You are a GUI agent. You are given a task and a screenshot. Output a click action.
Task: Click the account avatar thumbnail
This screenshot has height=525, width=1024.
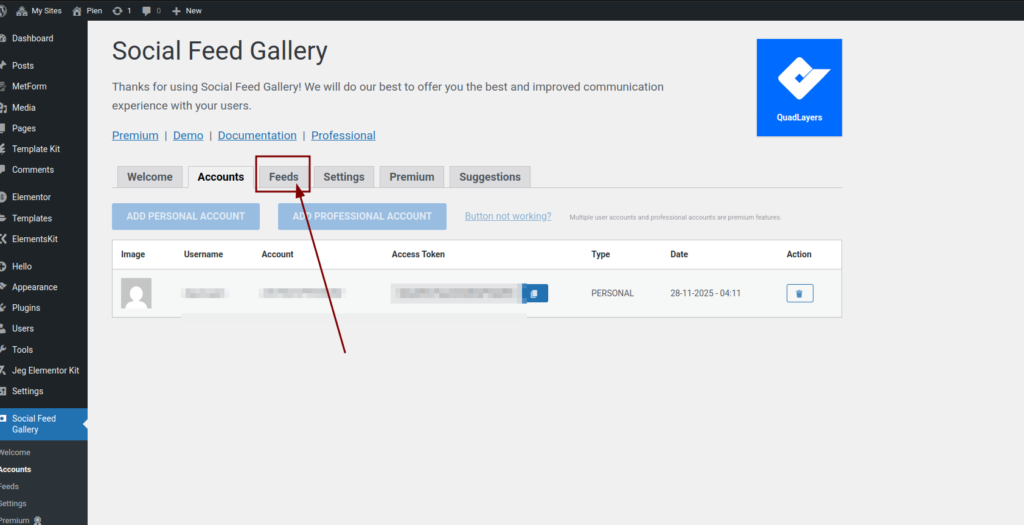(136, 293)
